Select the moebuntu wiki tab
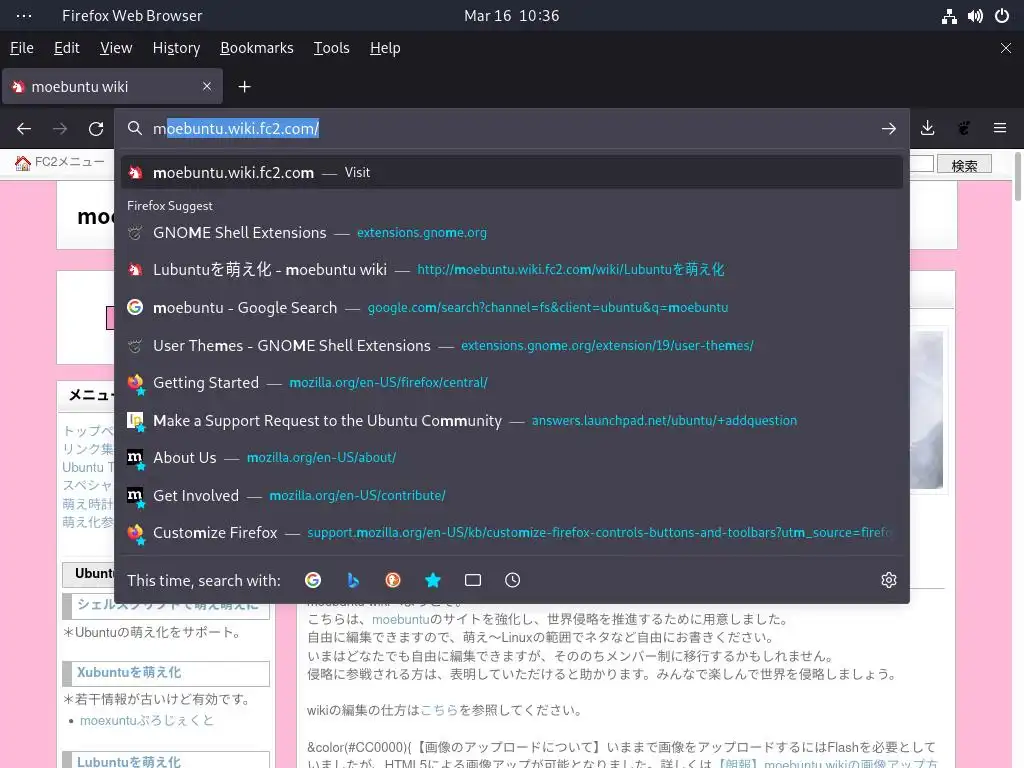Screen dimensions: 1024x768 click(112, 86)
